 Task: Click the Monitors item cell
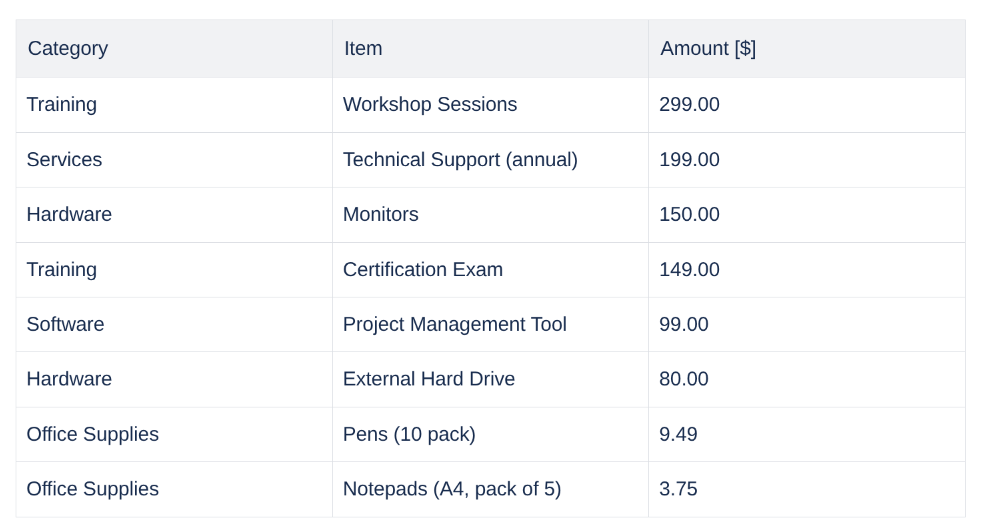tap(381, 215)
